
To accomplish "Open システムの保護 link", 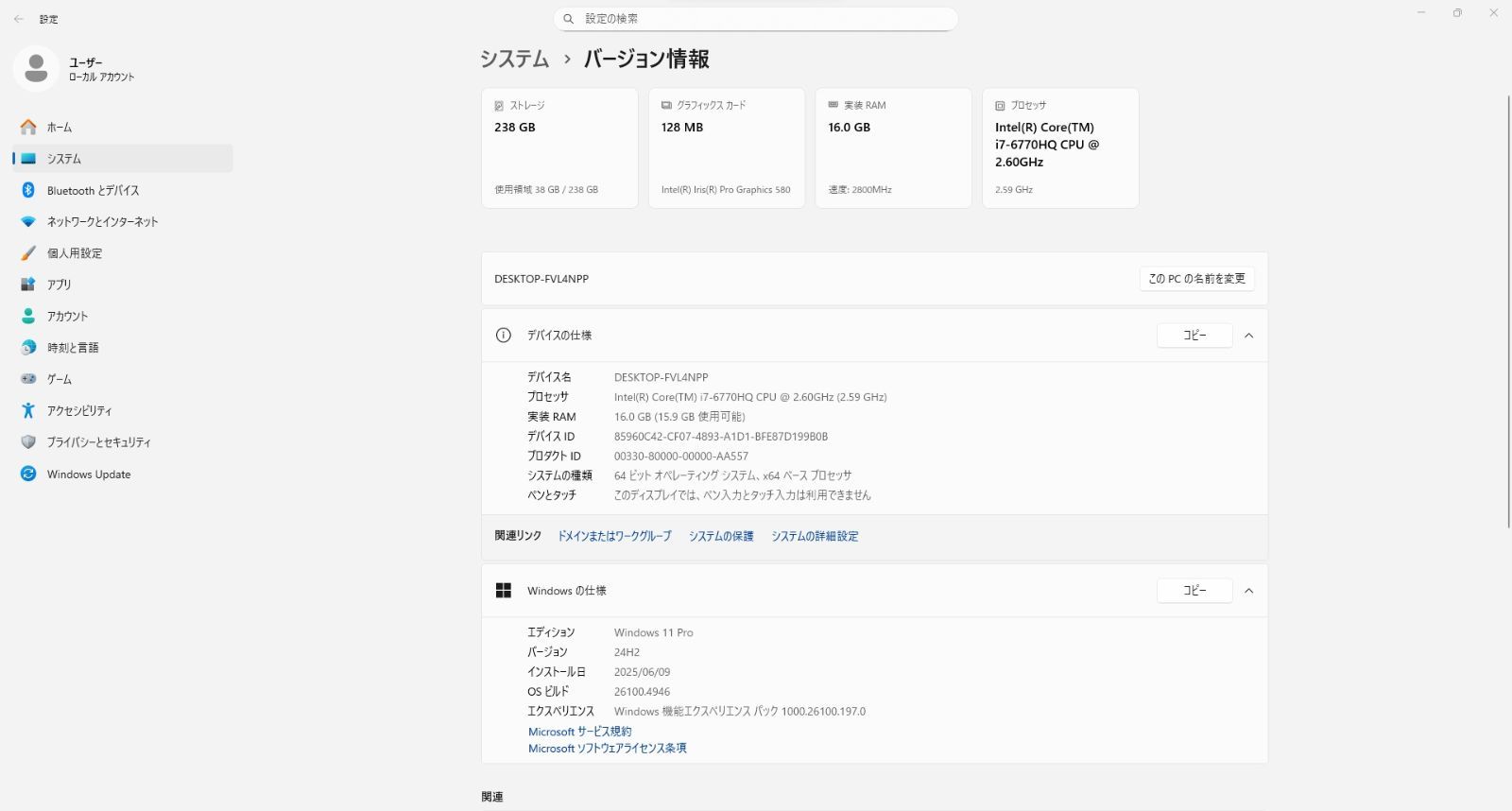I will point(721,536).
